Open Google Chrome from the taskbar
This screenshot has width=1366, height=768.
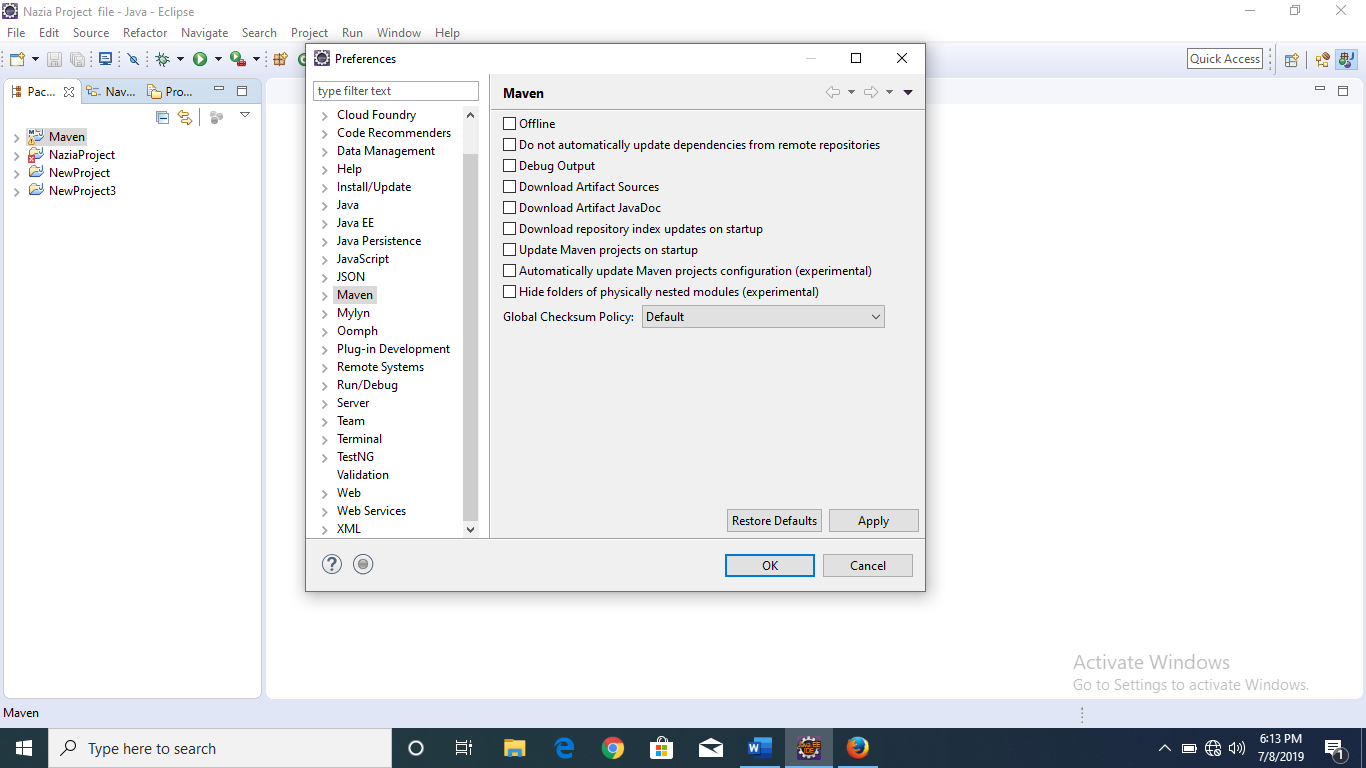coord(613,748)
